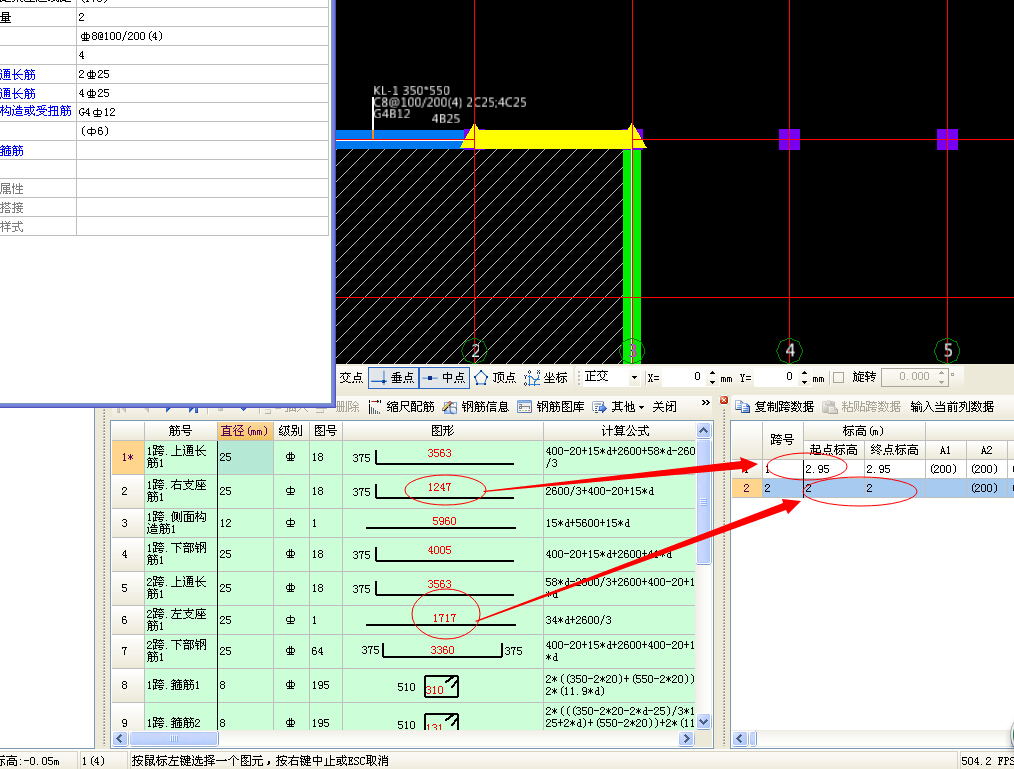Decrease the Y value with down stepper
1014x769 pixels.
[804, 382]
